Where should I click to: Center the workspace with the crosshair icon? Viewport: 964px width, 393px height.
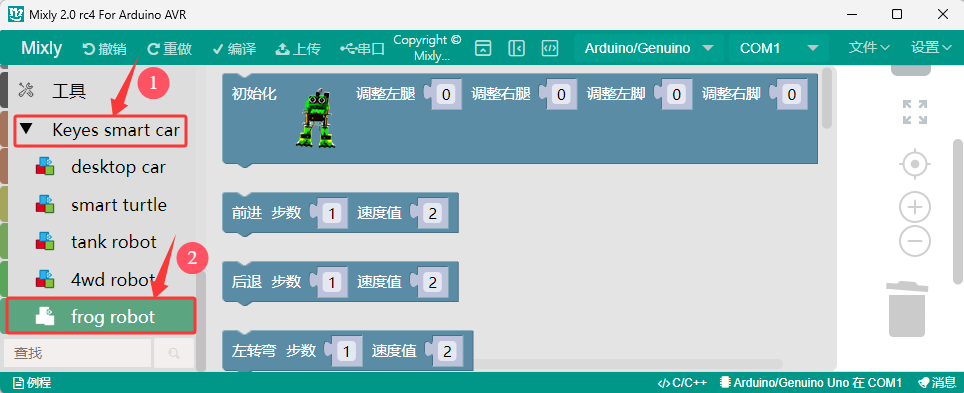coord(915,164)
